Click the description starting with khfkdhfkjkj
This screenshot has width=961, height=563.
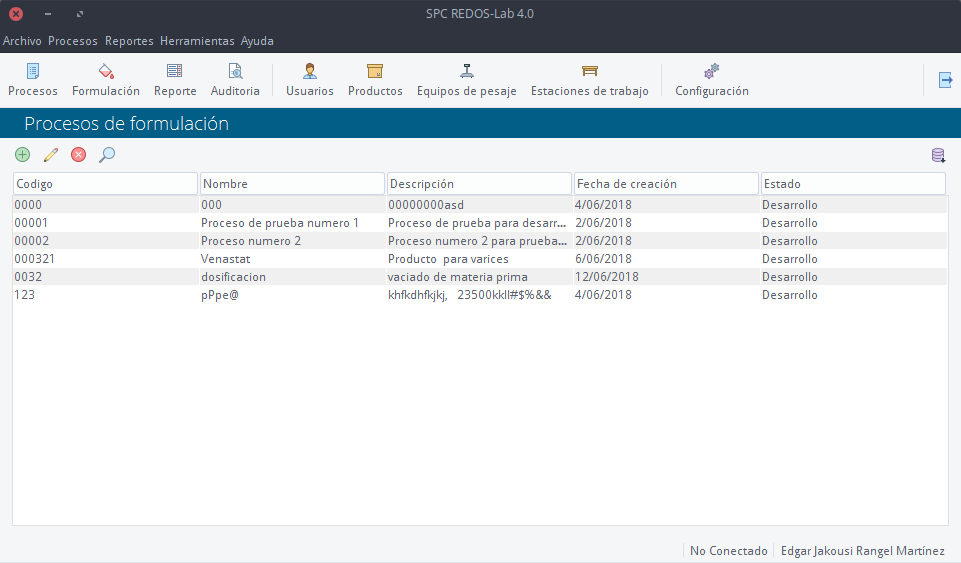point(469,295)
